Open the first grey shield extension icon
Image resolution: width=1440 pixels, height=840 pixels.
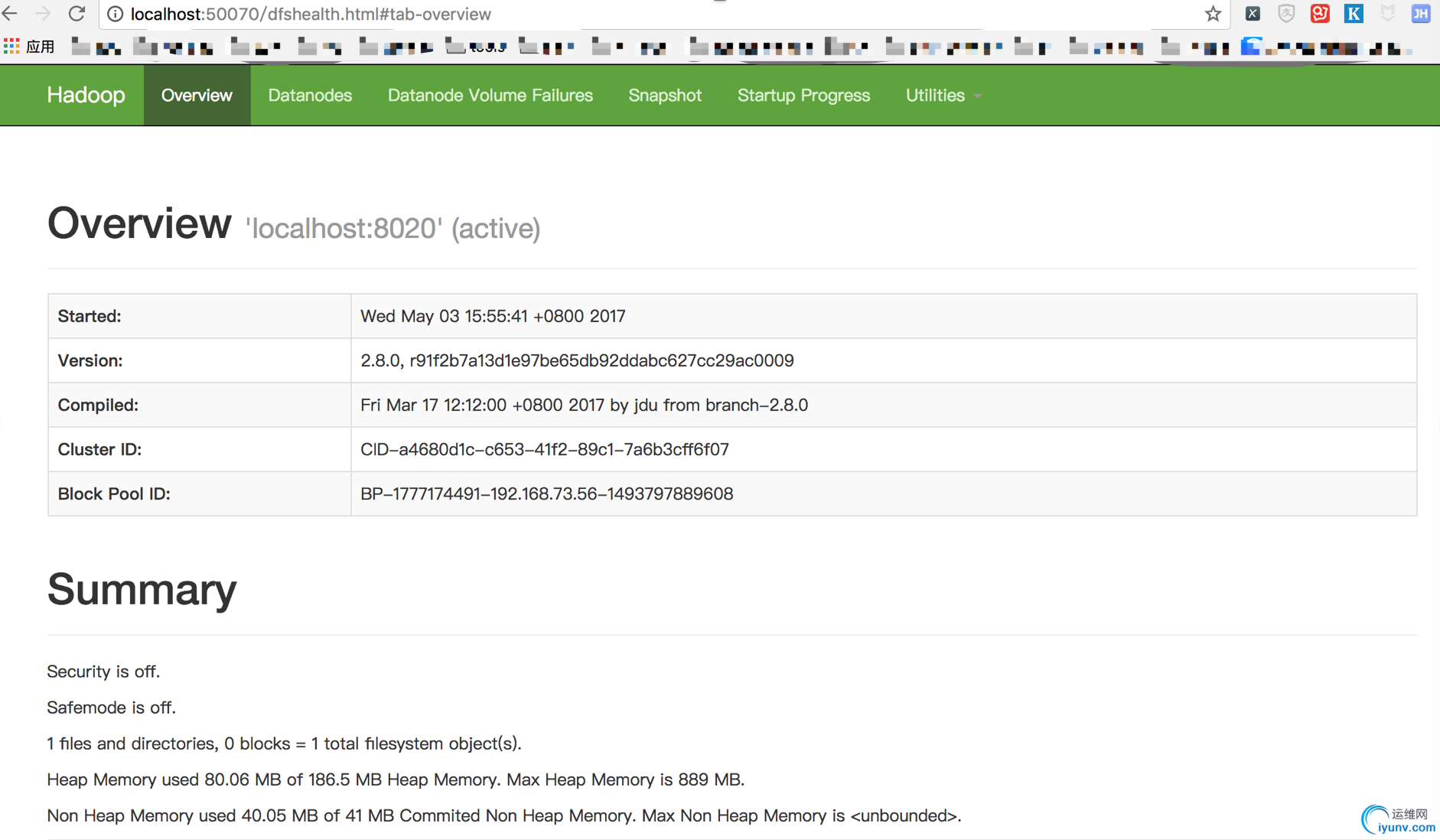pos(1286,13)
